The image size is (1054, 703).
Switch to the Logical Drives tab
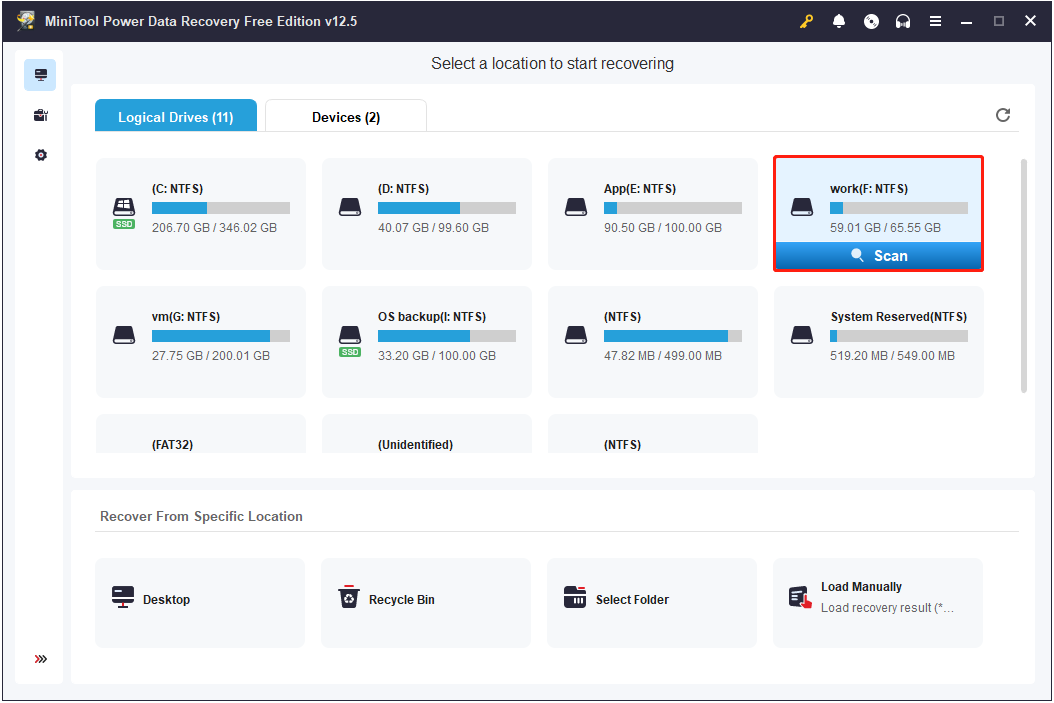tap(176, 115)
